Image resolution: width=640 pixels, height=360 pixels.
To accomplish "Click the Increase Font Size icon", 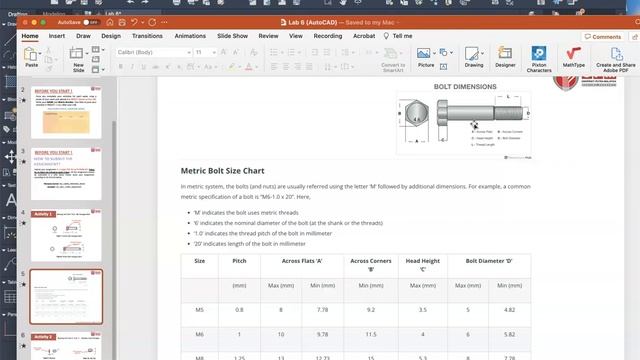I will tap(223, 52).
